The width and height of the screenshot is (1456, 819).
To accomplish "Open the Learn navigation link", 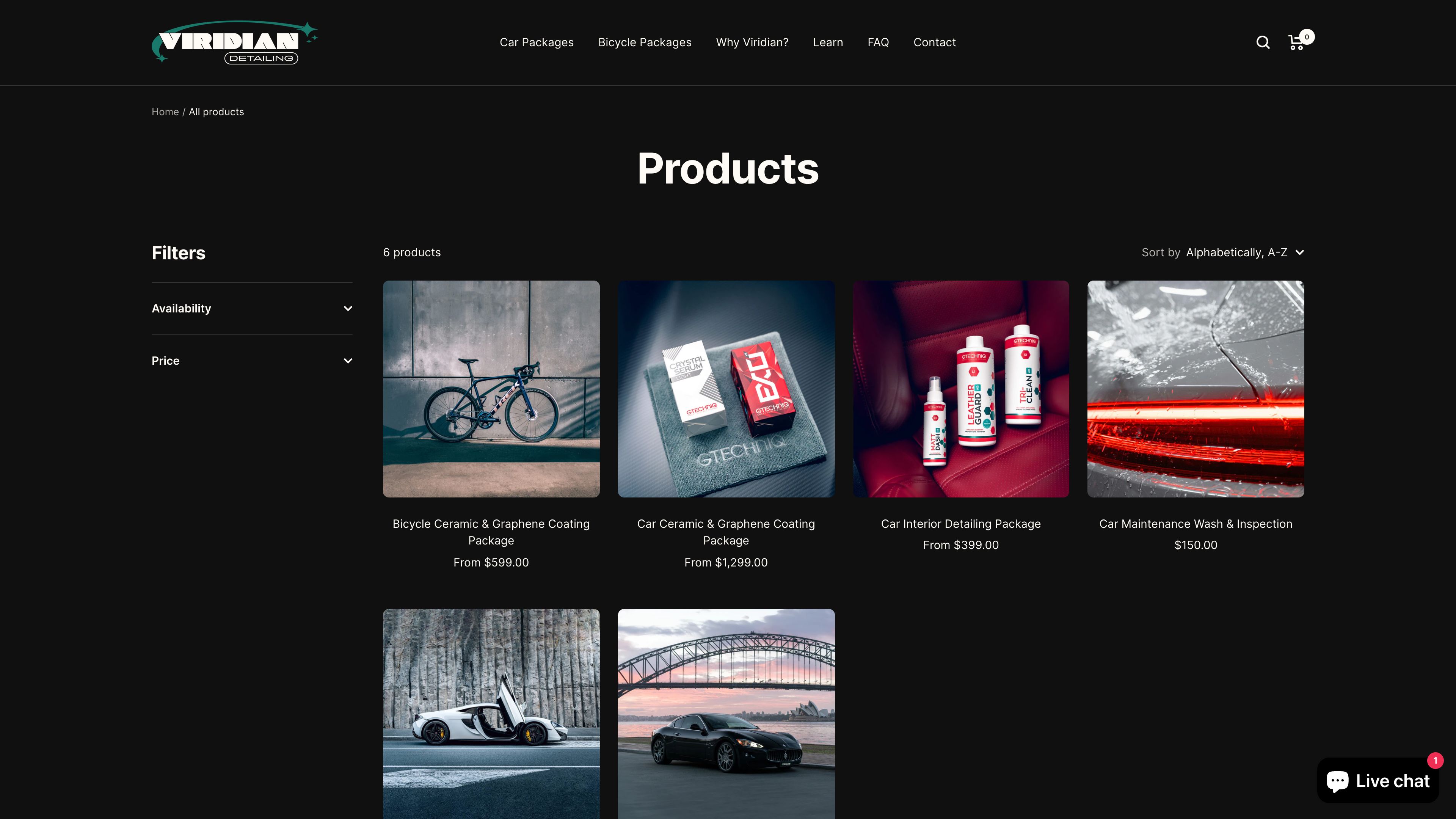I will pos(827,42).
